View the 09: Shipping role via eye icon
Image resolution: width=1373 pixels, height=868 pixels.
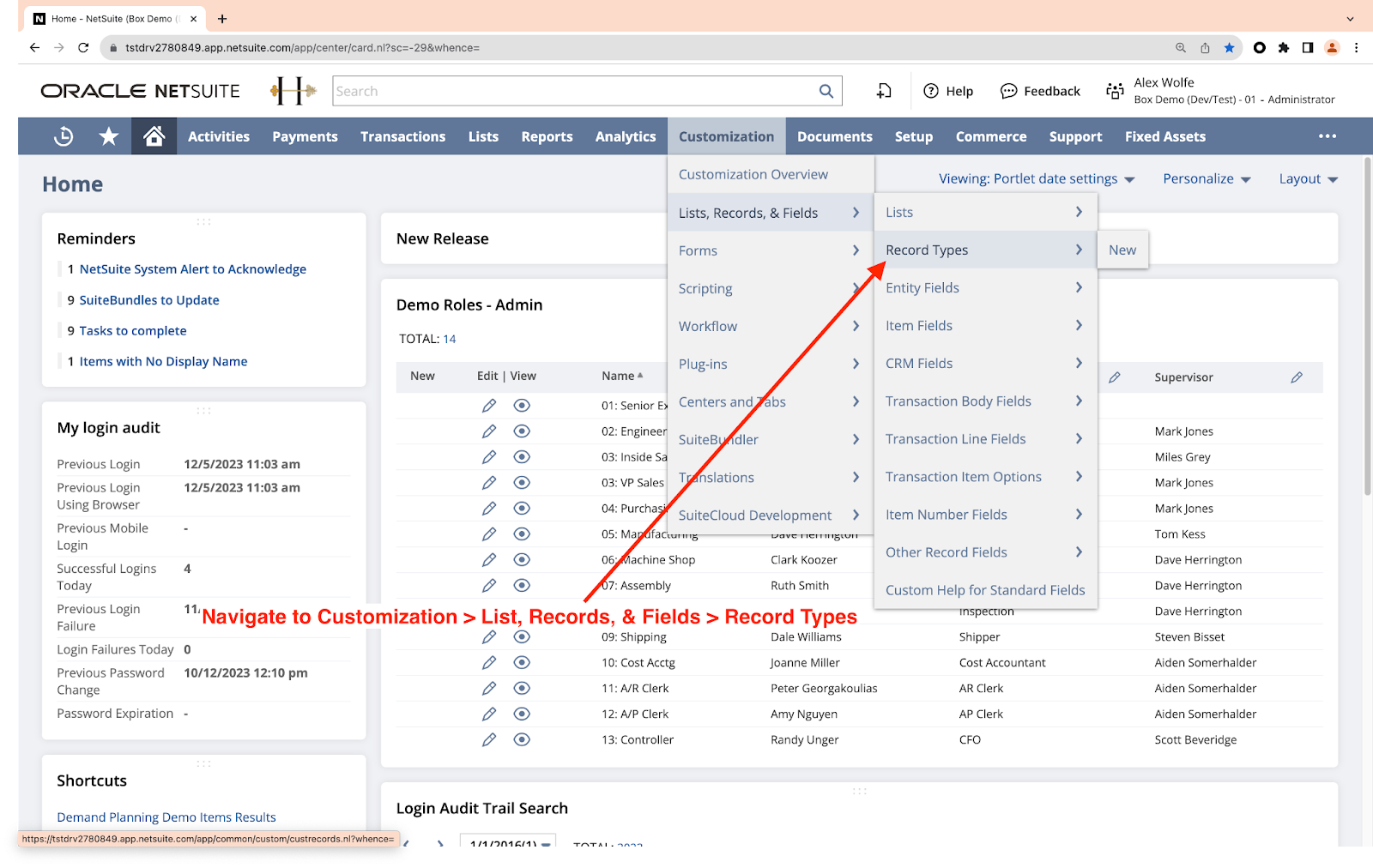pyautogui.click(x=522, y=636)
